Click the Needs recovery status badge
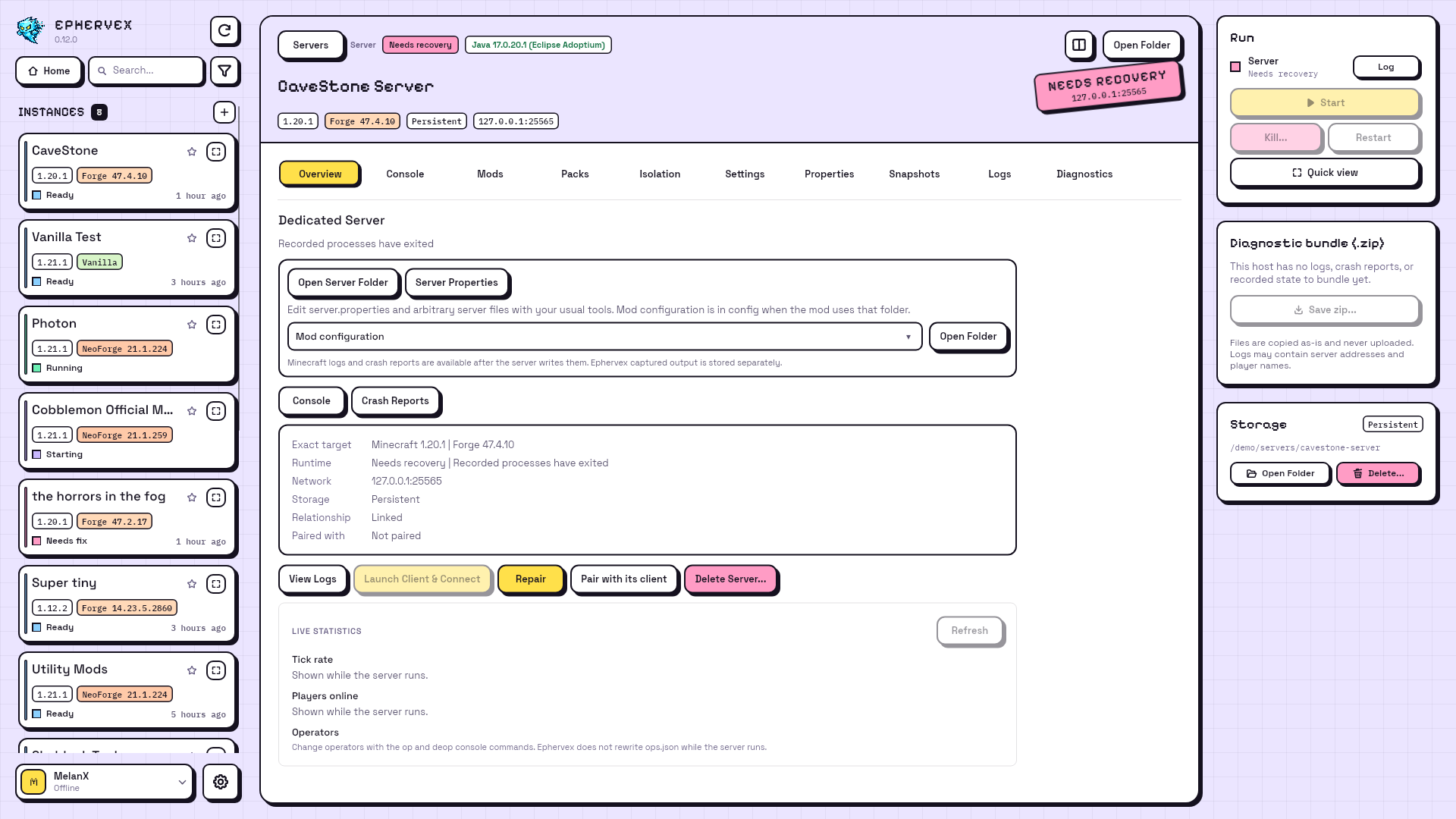1456x819 pixels. click(420, 45)
